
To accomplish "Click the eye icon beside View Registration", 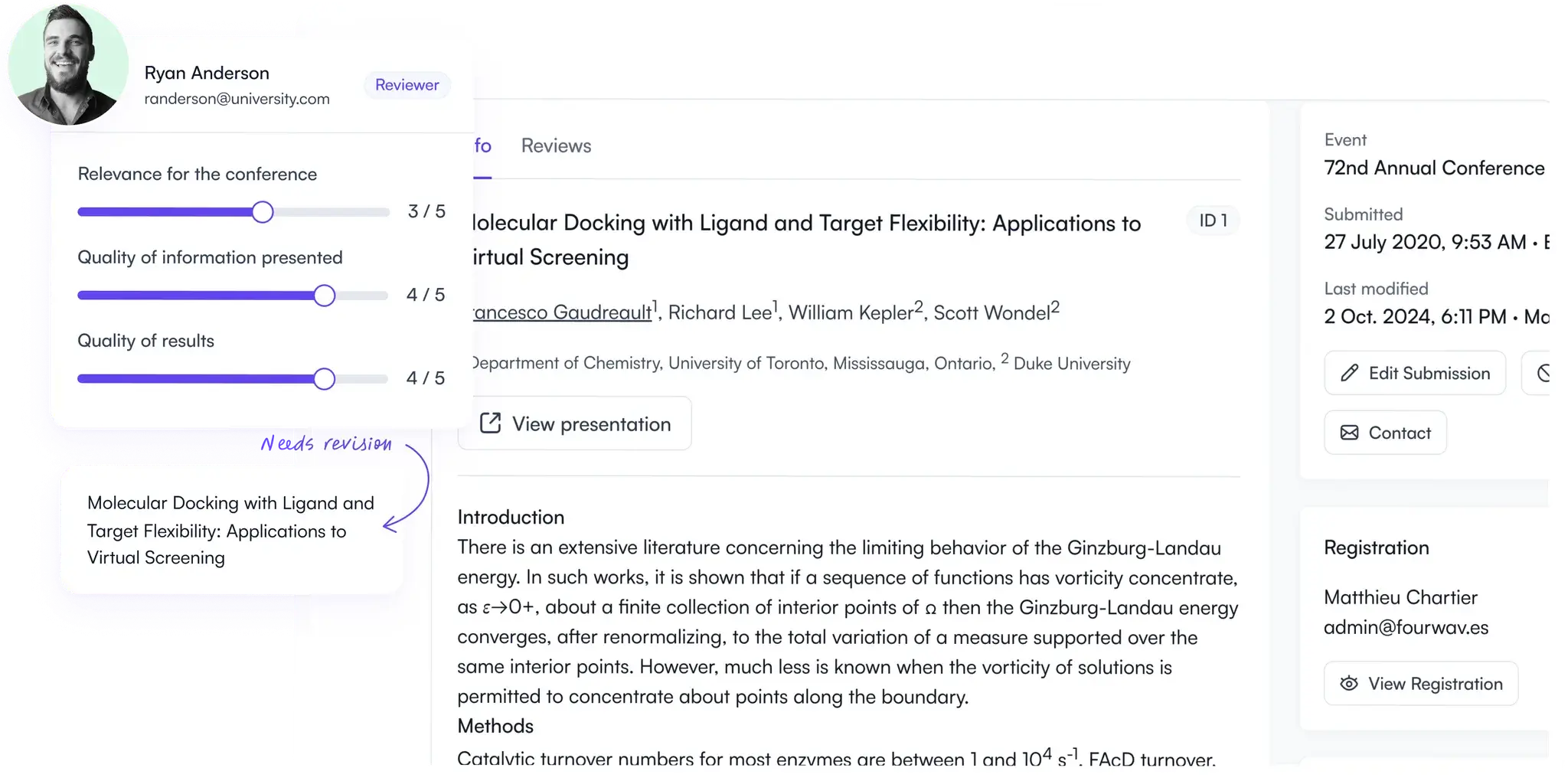I will tap(1347, 684).
